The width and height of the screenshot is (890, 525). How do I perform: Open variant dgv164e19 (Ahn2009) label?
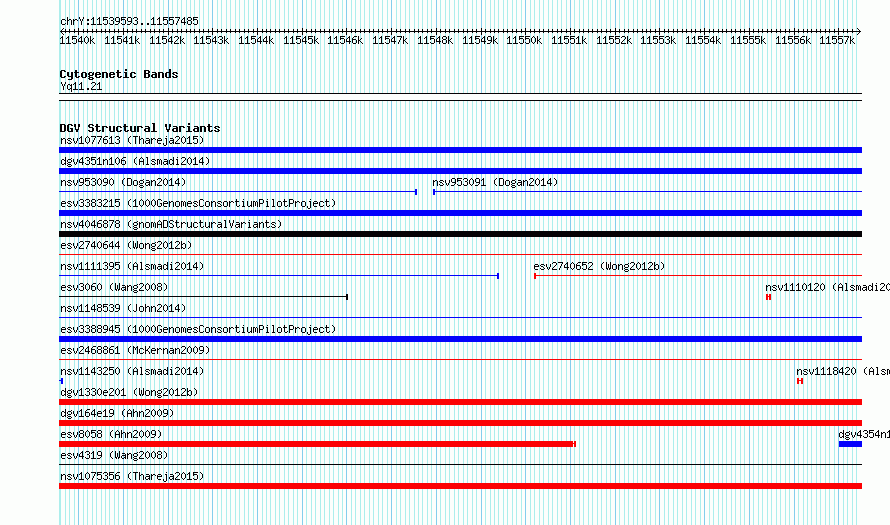coord(117,413)
